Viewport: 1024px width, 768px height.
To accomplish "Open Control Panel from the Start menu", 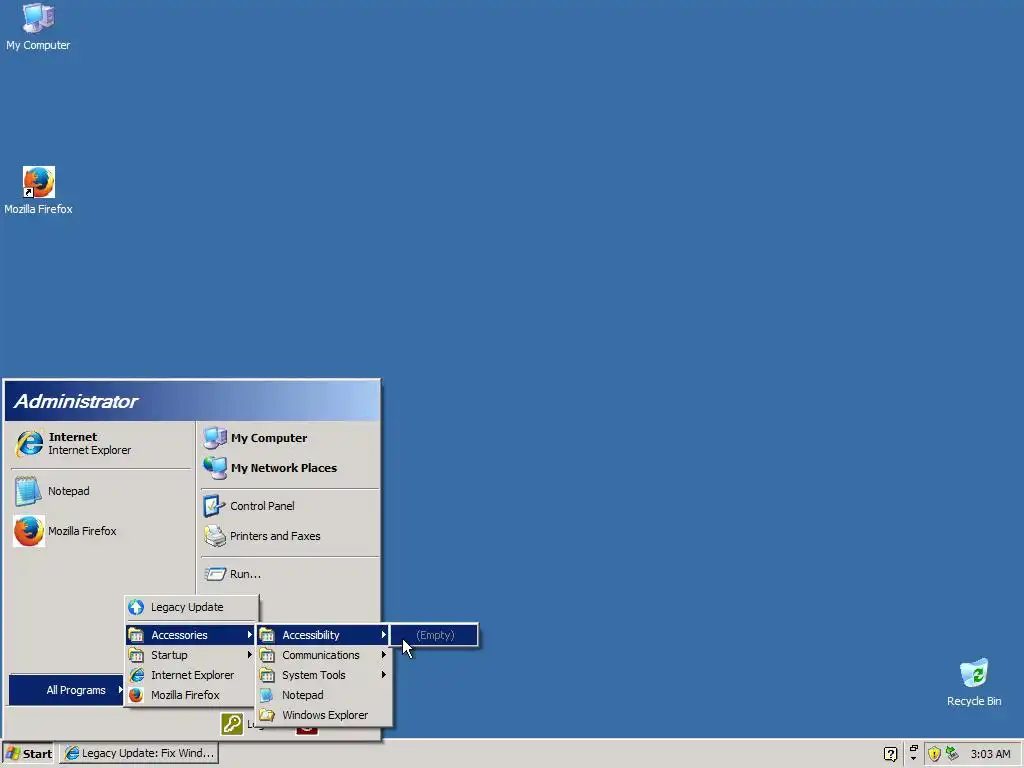I will click(x=289, y=506).
